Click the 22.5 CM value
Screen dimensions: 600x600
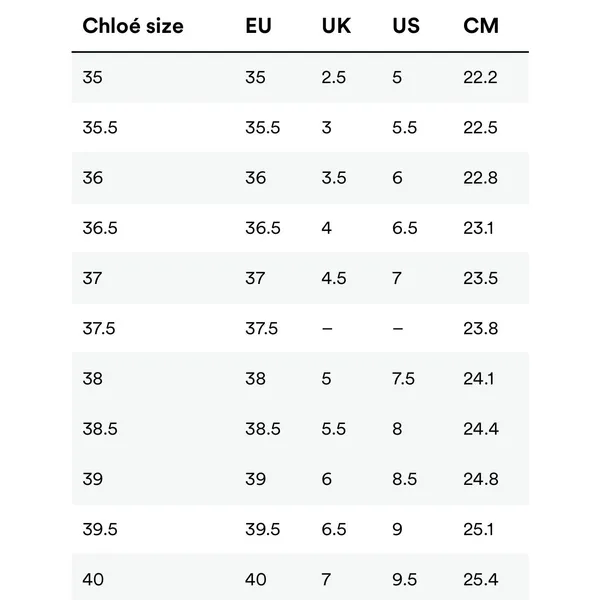[480, 127]
